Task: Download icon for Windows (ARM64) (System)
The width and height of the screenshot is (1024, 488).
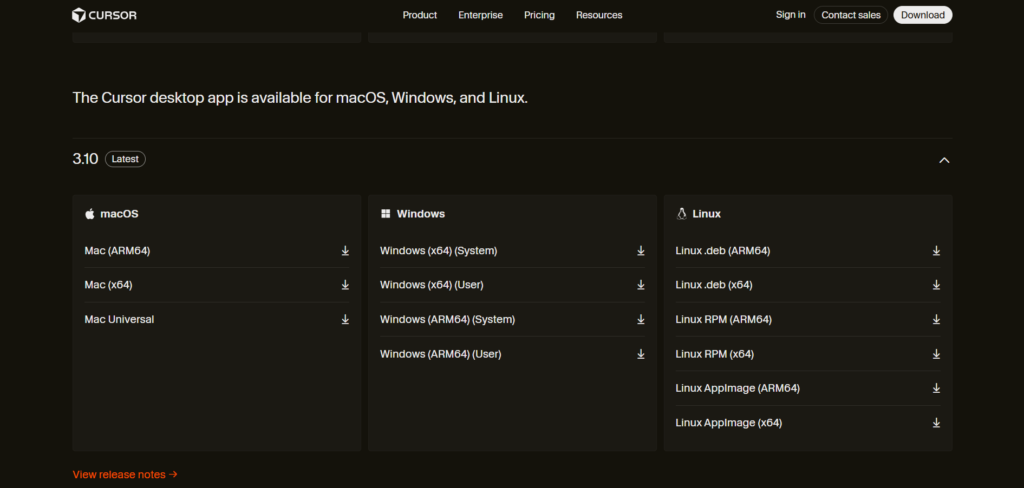Action: pyautogui.click(x=641, y=319)
